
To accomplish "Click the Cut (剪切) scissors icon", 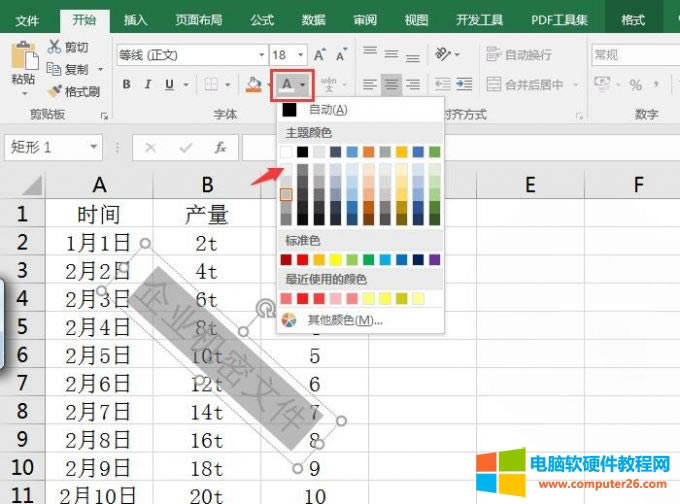I will pos(53,47).
